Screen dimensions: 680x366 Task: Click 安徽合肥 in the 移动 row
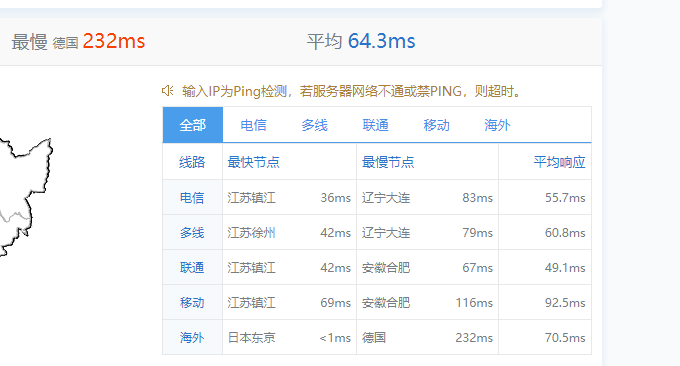point(386,303)
